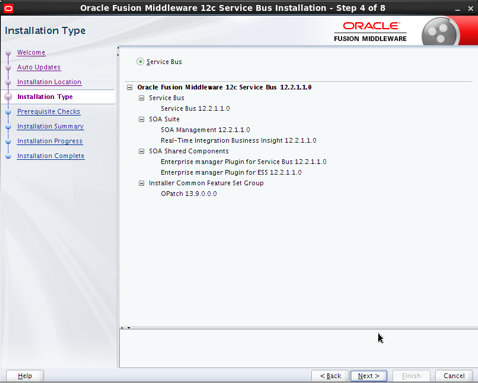Click the Installation Complete step bullet marker
This screenshot has width=478, height=383.
(8, 156)
